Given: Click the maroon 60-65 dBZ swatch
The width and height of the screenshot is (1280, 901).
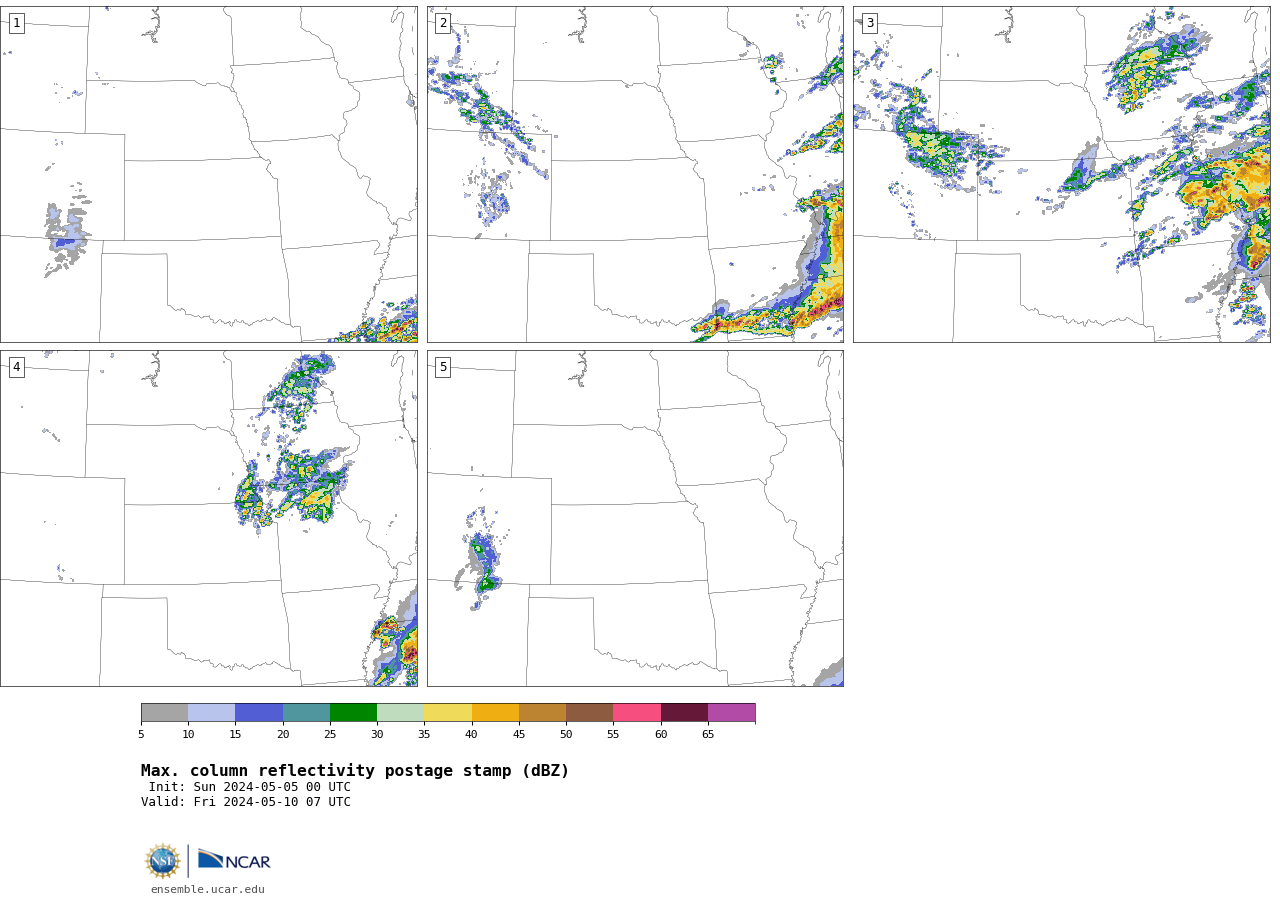Looking at the screenshot, I should pyautogui.click(x=684, y=713).
